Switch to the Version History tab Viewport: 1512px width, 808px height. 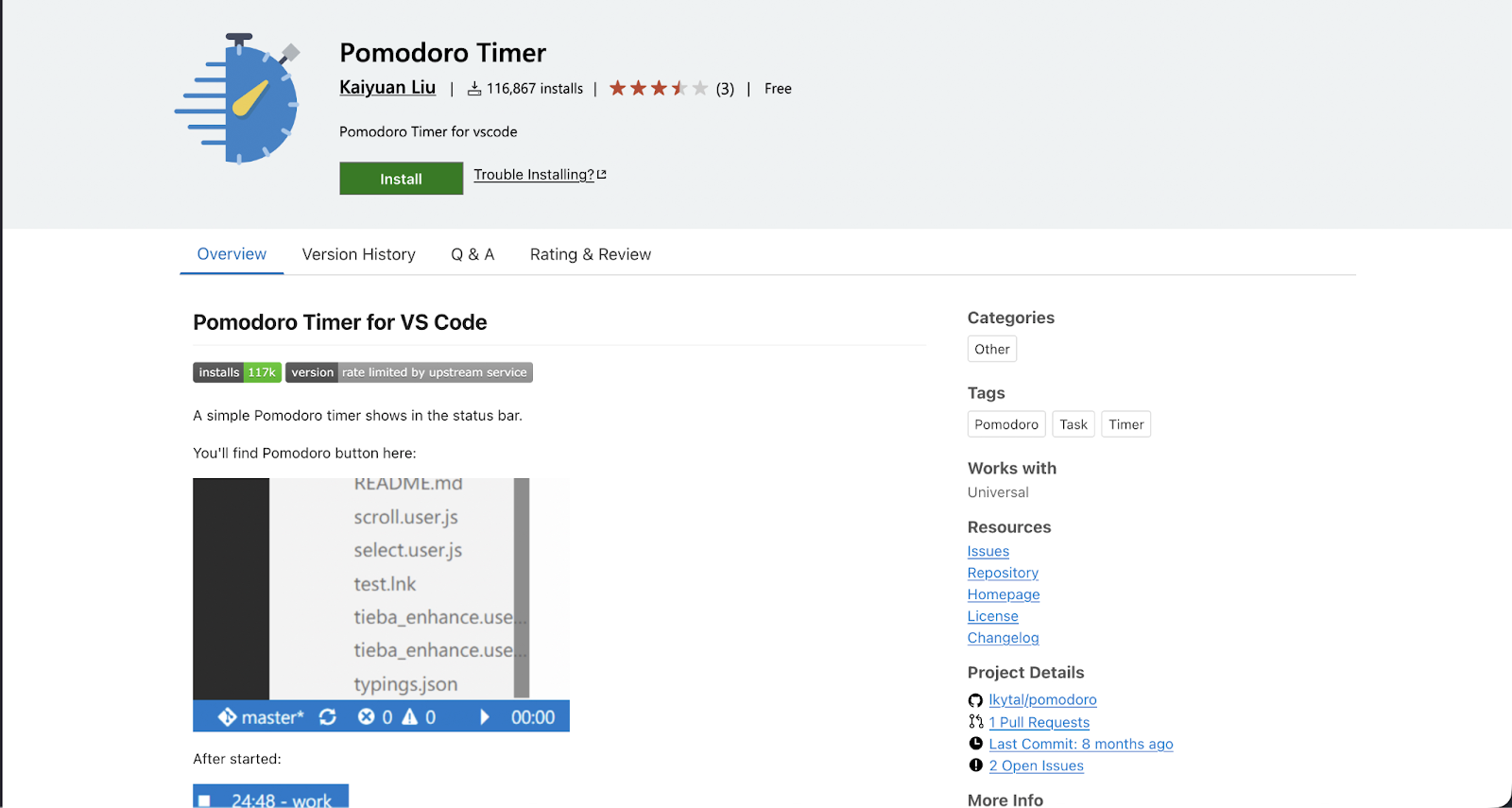point(359,254)
